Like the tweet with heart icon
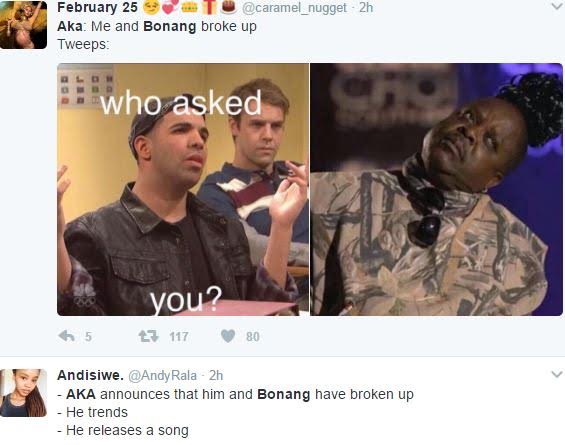Image resolution: width=565 pixels, height=445 pixels. pos(228,336)
